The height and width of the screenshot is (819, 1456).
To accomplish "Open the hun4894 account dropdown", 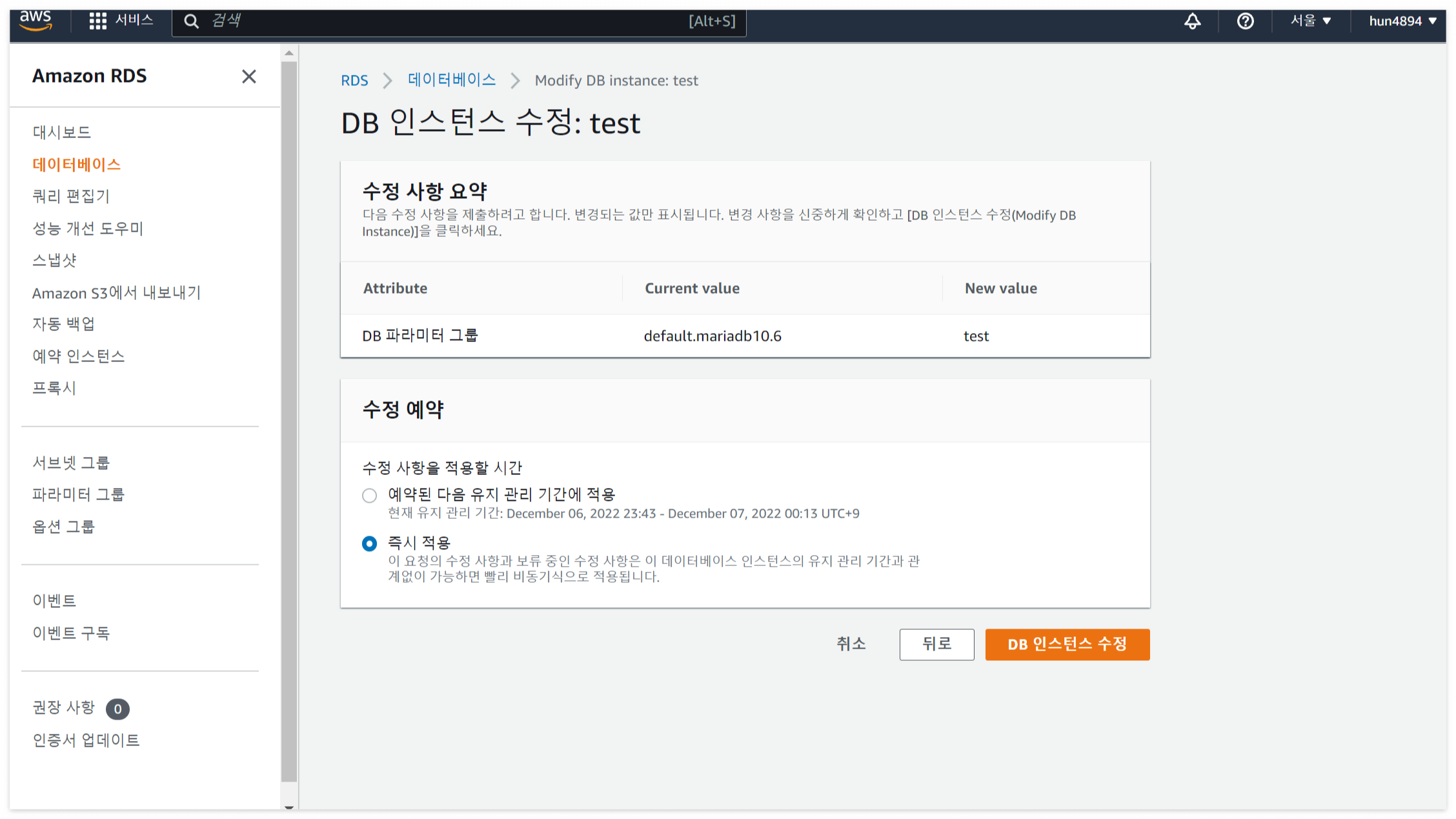I will [x=1402, y=21].
